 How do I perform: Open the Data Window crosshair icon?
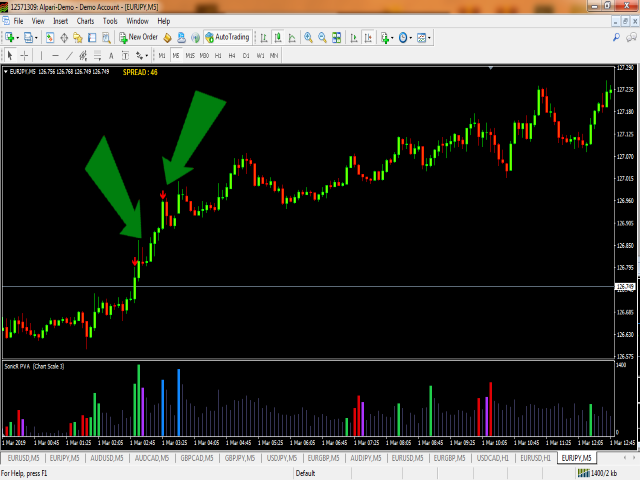point(64,38)
